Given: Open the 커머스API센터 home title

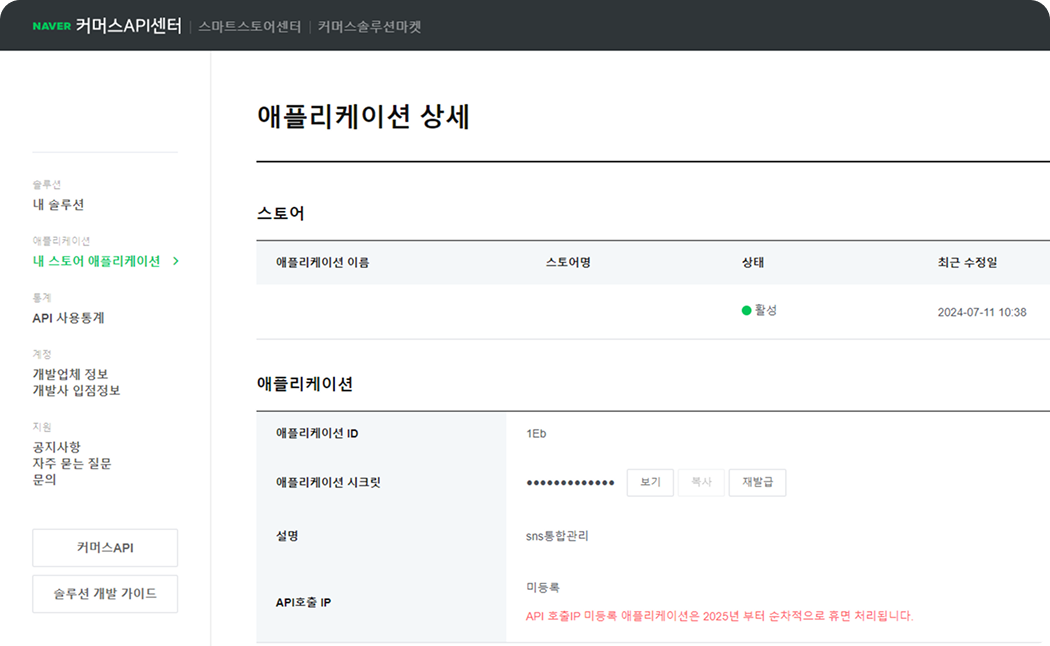Looking at the screenshot, I should pos(128,26).
